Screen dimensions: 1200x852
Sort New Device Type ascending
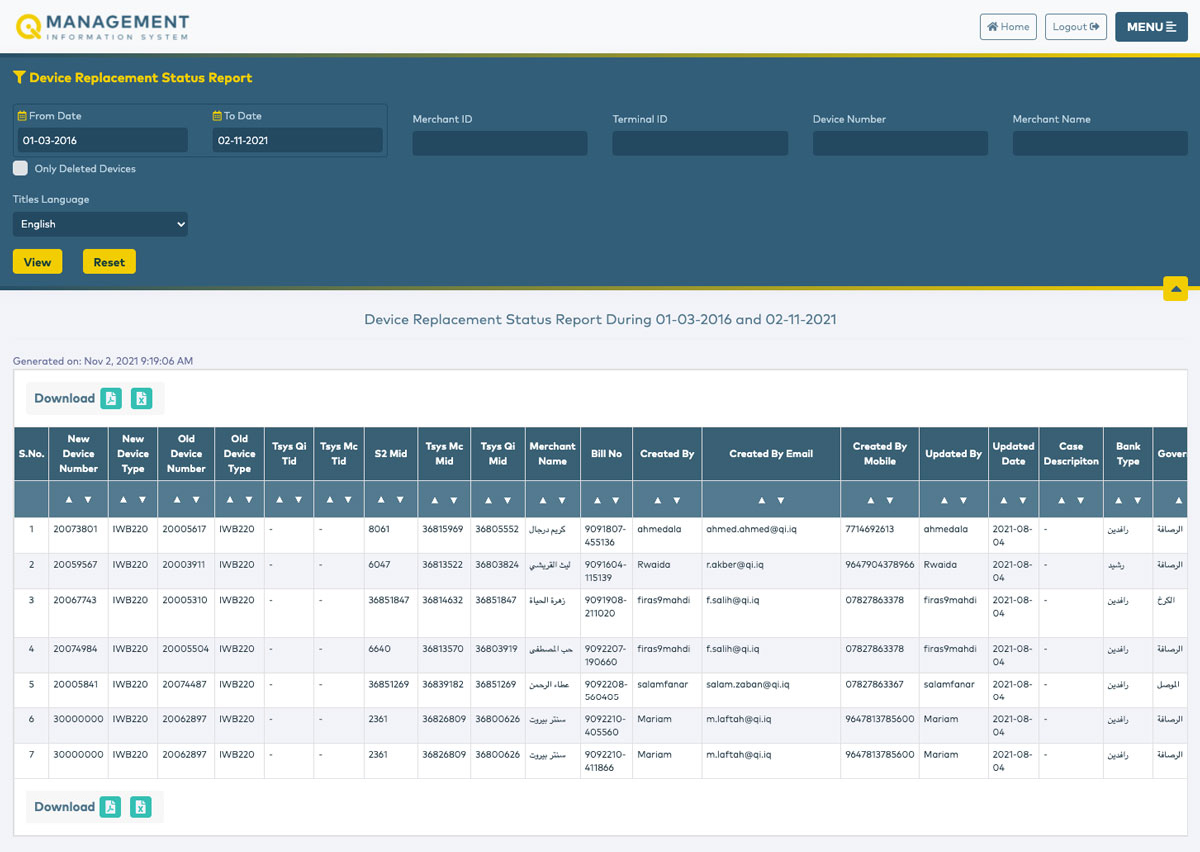pyautogui.click(x=124, y=499)
